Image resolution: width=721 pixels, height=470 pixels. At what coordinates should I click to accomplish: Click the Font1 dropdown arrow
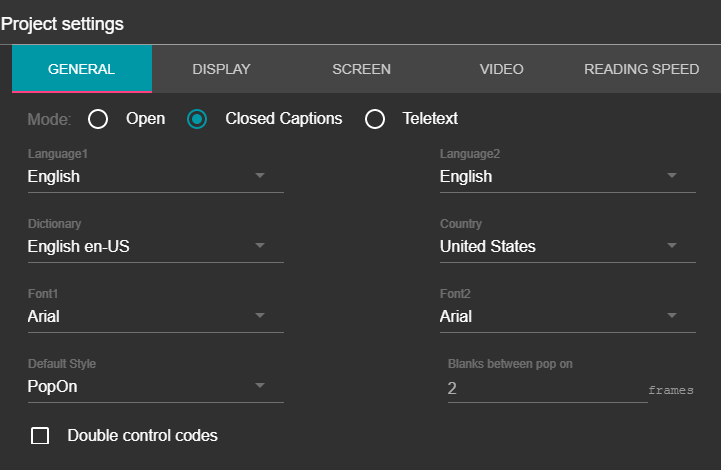coord(260,316)
